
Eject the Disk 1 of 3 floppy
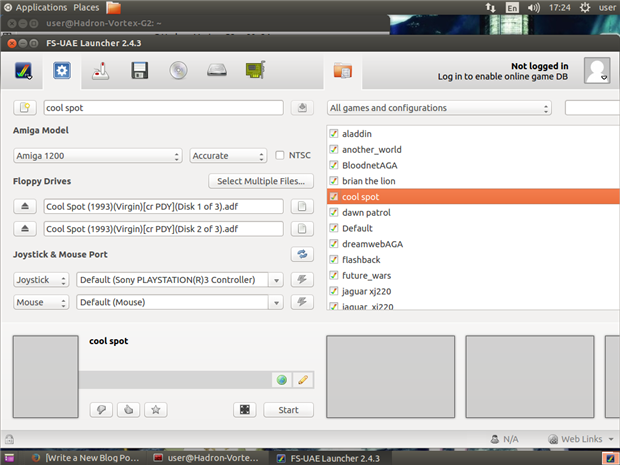tap(25, 206)
